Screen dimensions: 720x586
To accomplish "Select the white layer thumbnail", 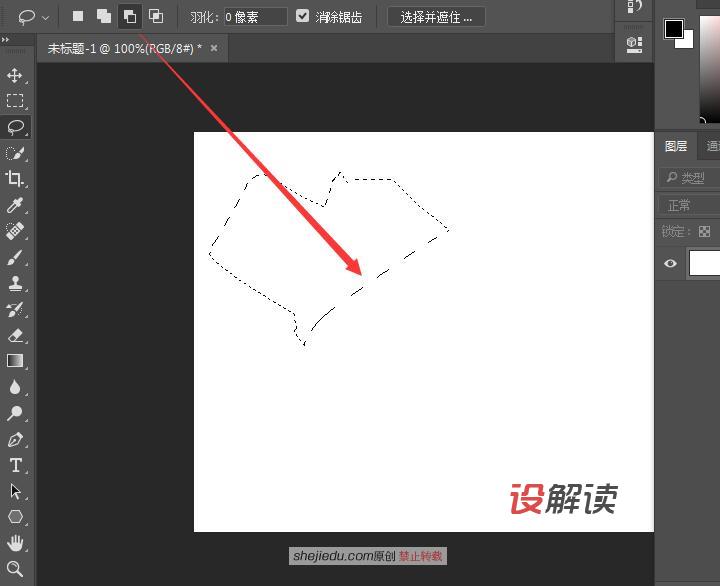I will [704, 263].
